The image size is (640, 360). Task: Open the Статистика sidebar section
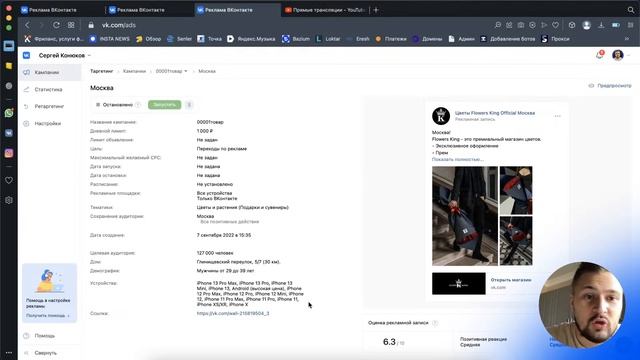click(x=48, y=89)
